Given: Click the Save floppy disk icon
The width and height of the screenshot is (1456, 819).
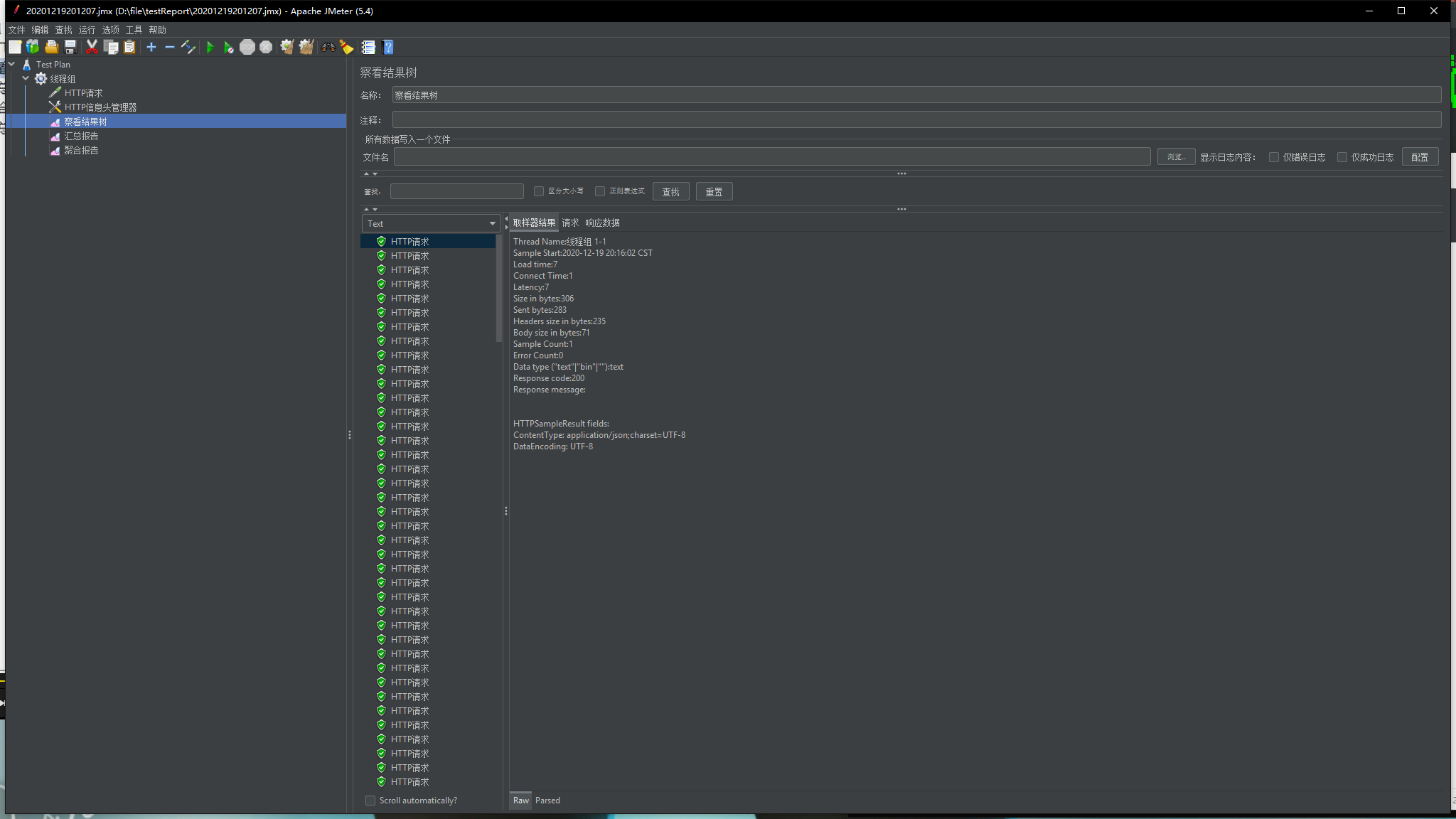Looking at the screenshot, I should pos(70,48).
